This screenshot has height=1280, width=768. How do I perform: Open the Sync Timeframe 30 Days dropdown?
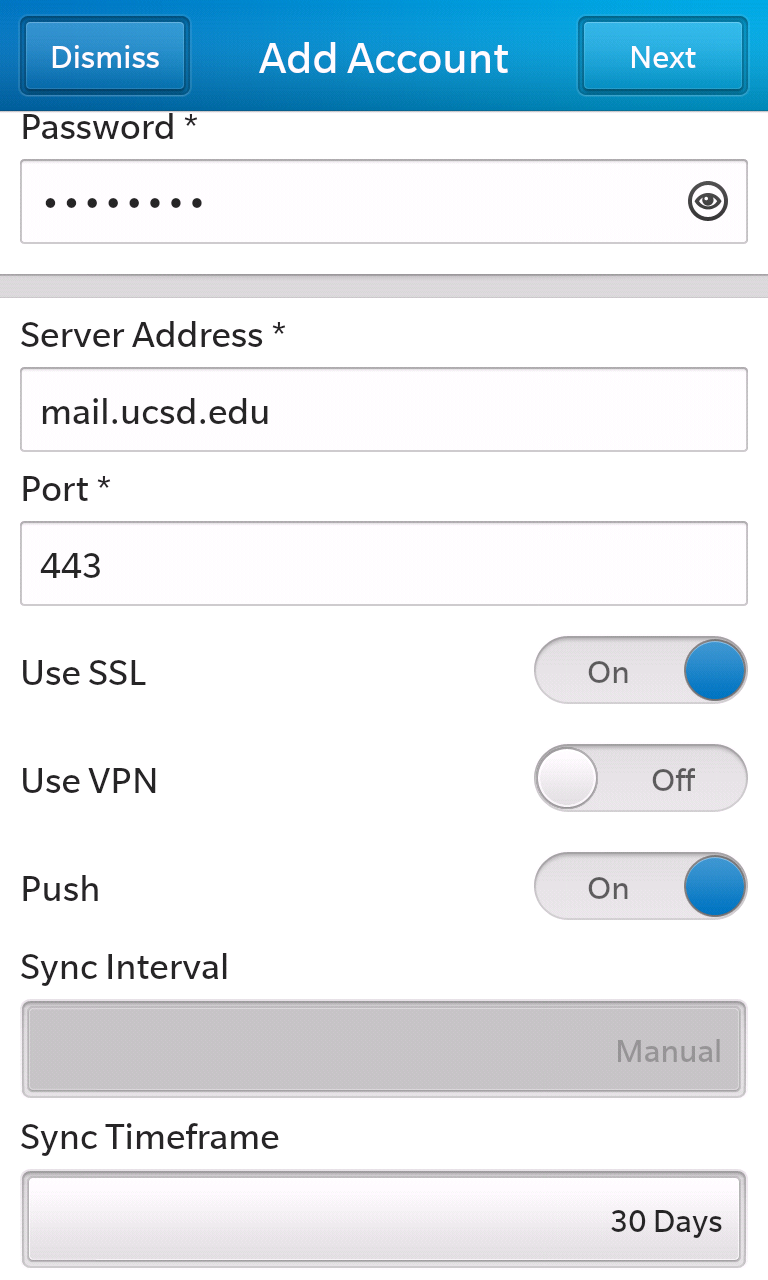coord(384,1219)
